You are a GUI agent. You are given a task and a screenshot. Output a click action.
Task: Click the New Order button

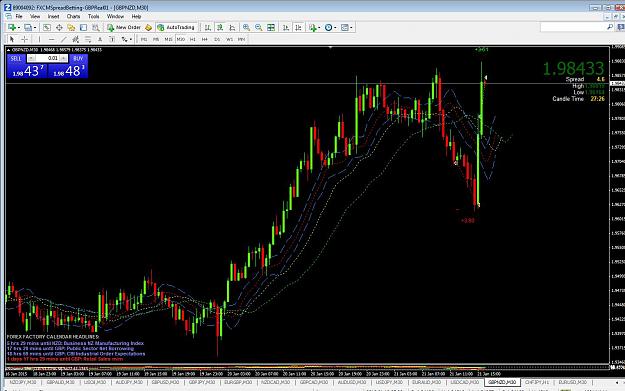[124, 28]
